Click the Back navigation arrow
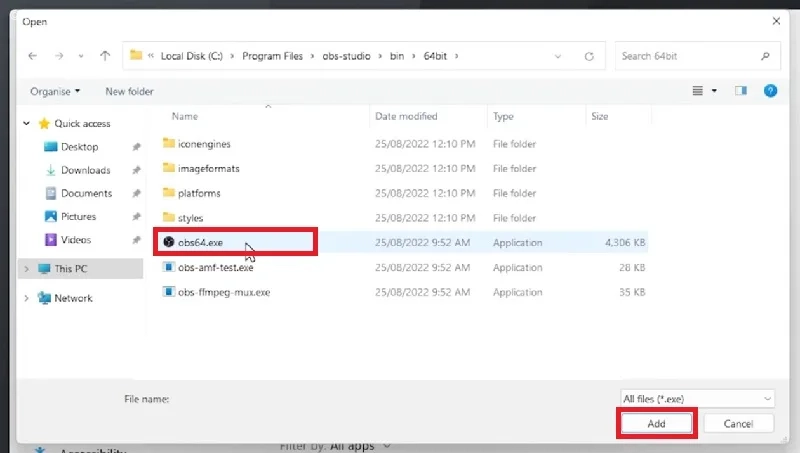The height and width of the screenshot is (453, 800). pos(33,56)
